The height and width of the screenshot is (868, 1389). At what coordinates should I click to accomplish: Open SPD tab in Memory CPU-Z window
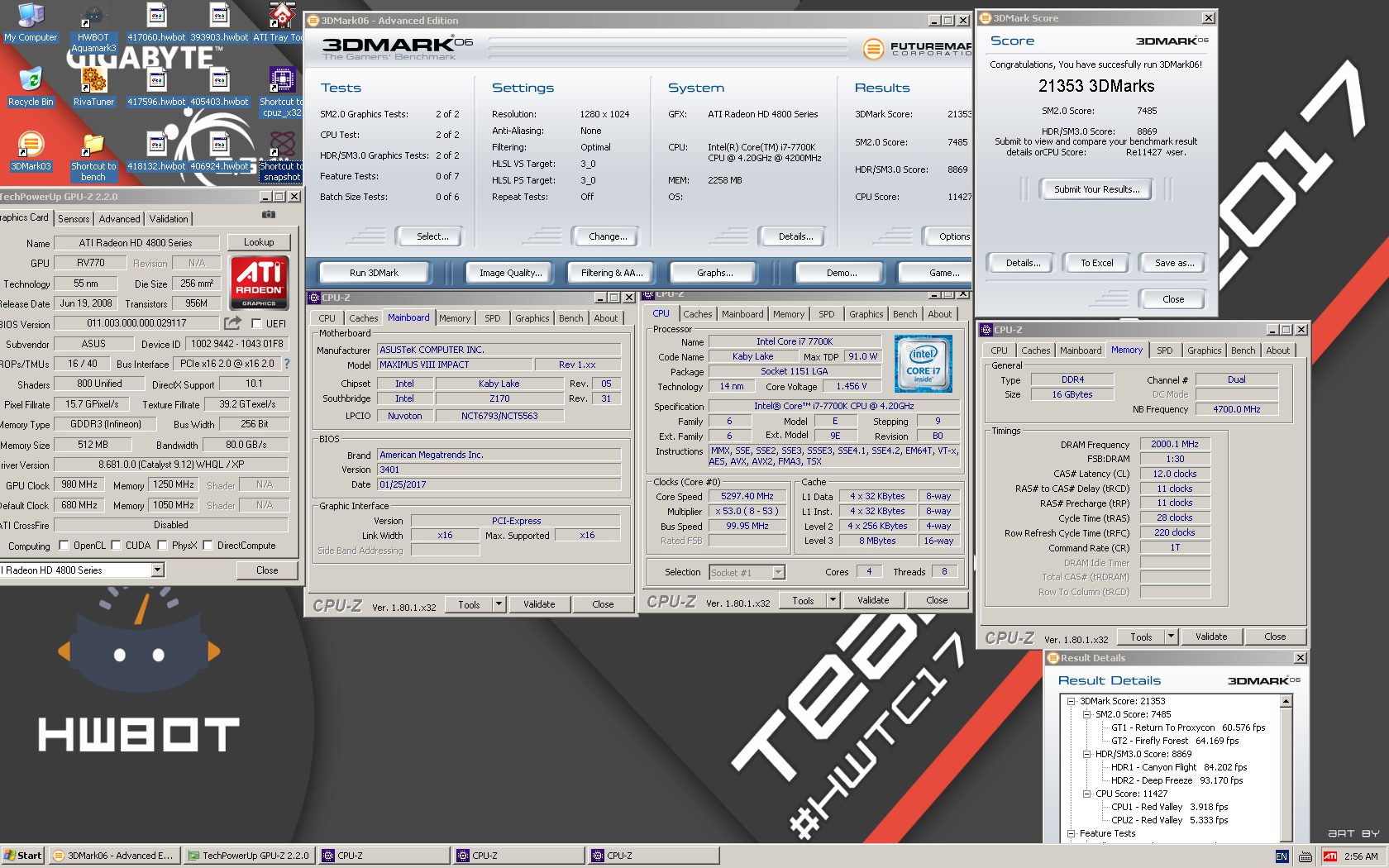[x=1164, y=351]
